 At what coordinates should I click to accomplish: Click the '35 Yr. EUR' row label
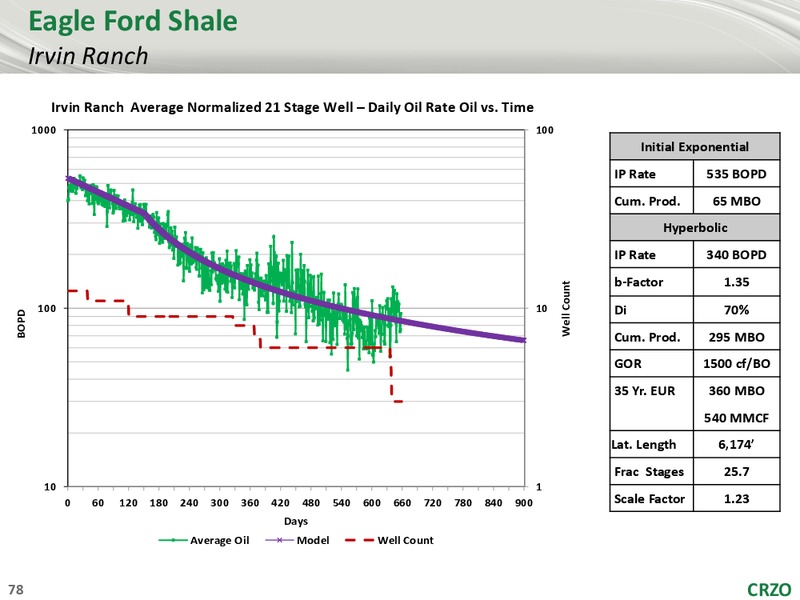(644, 391)
